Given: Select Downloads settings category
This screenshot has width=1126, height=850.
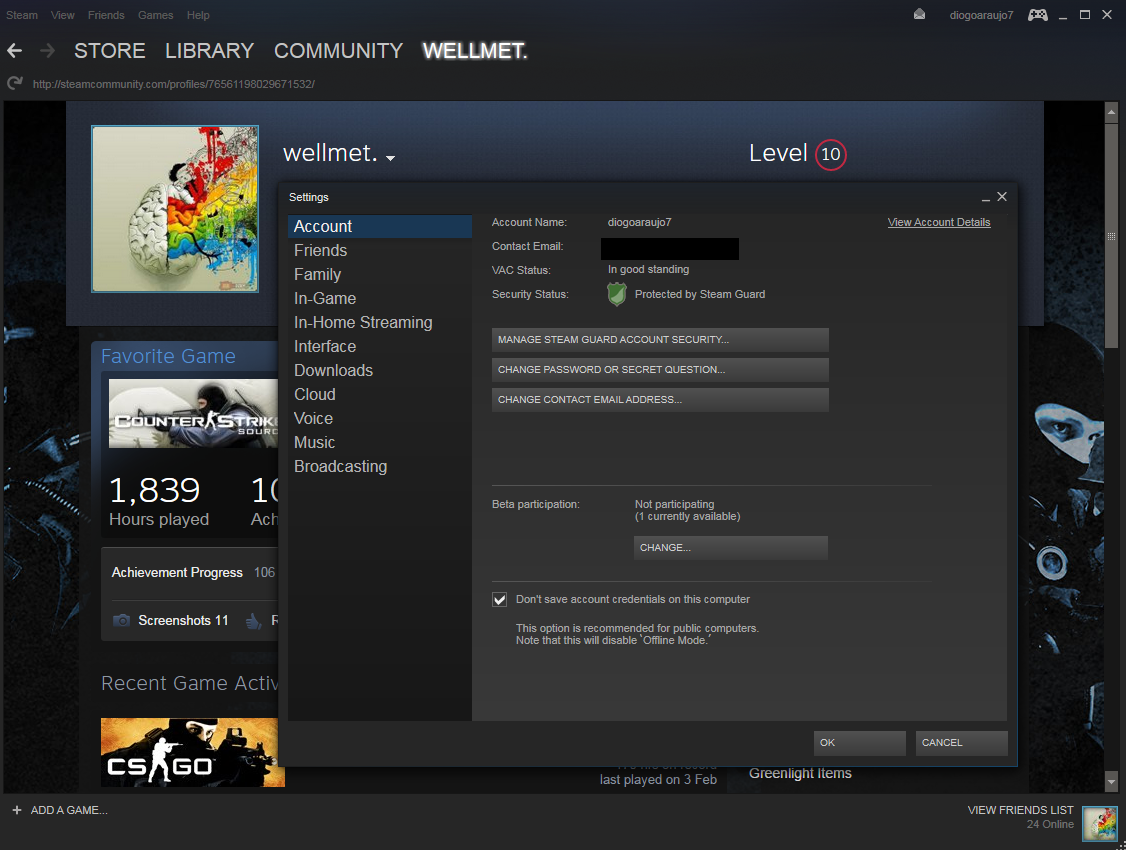Looking at the screenshot, I should tap(380, 370).
